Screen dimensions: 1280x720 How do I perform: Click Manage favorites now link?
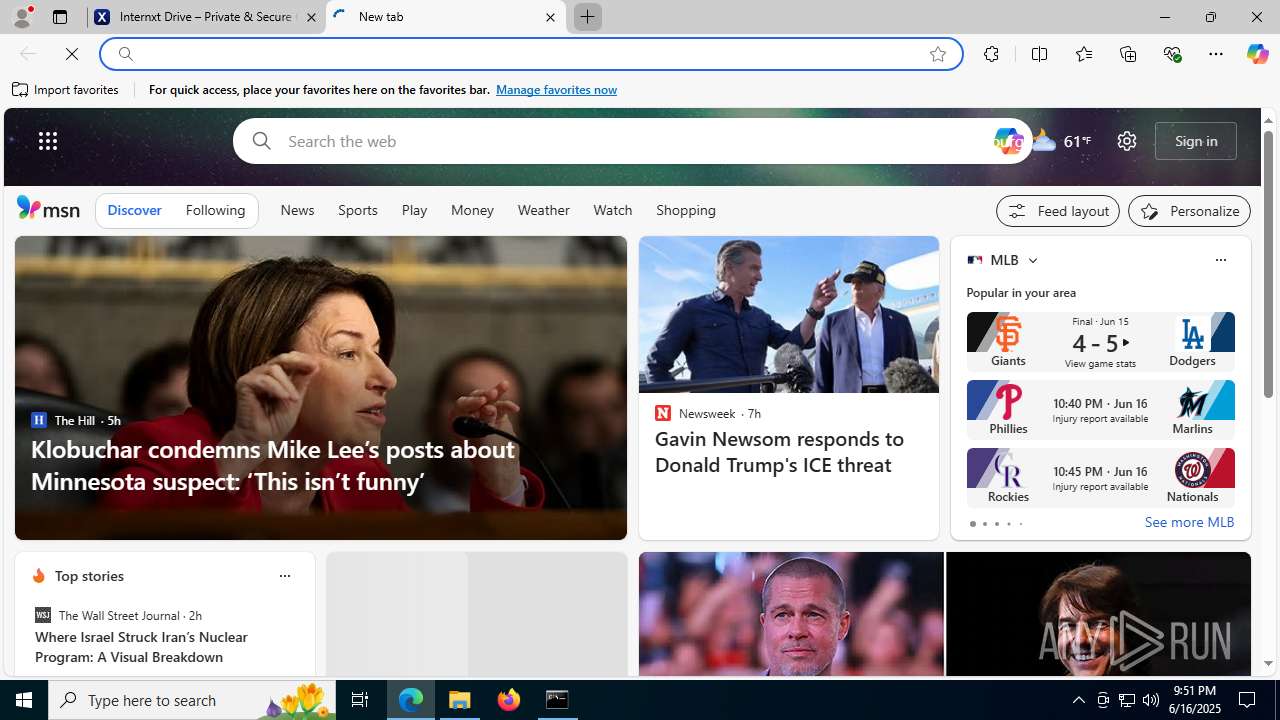(556, 90)
